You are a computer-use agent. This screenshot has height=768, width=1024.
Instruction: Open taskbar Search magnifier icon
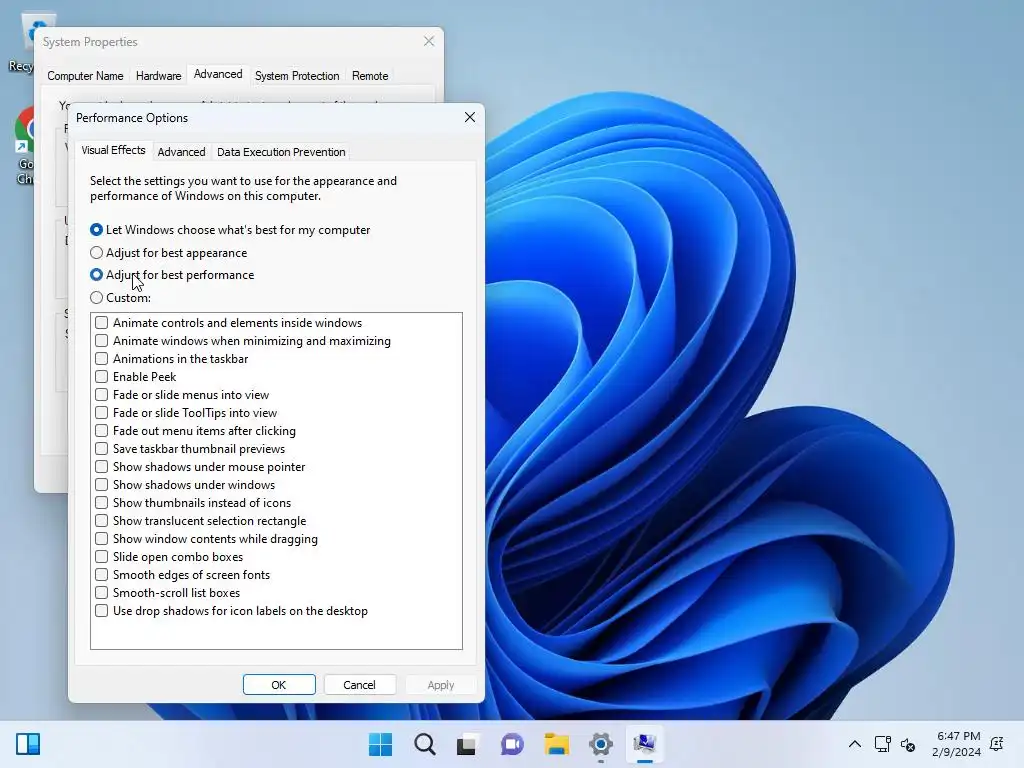[x=424, y=744]
